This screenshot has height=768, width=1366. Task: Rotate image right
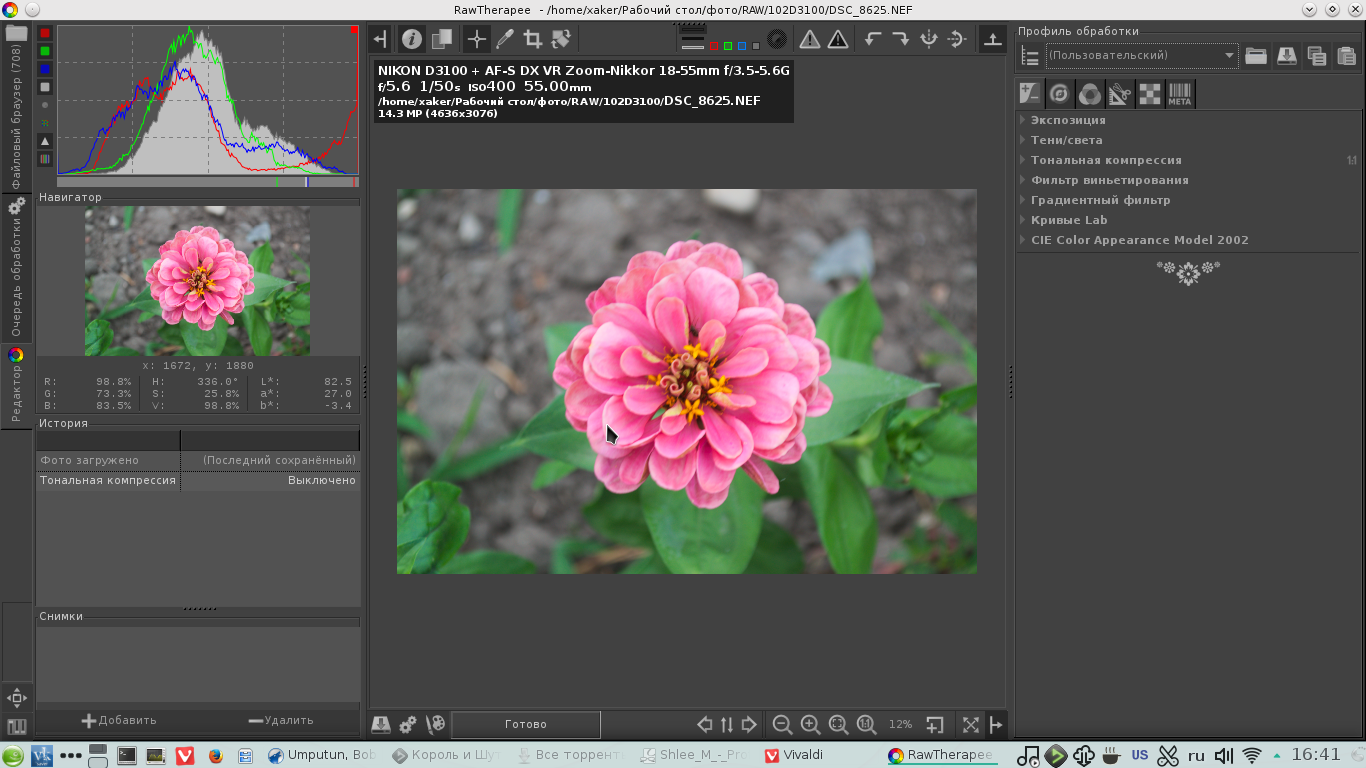point(901,39)
